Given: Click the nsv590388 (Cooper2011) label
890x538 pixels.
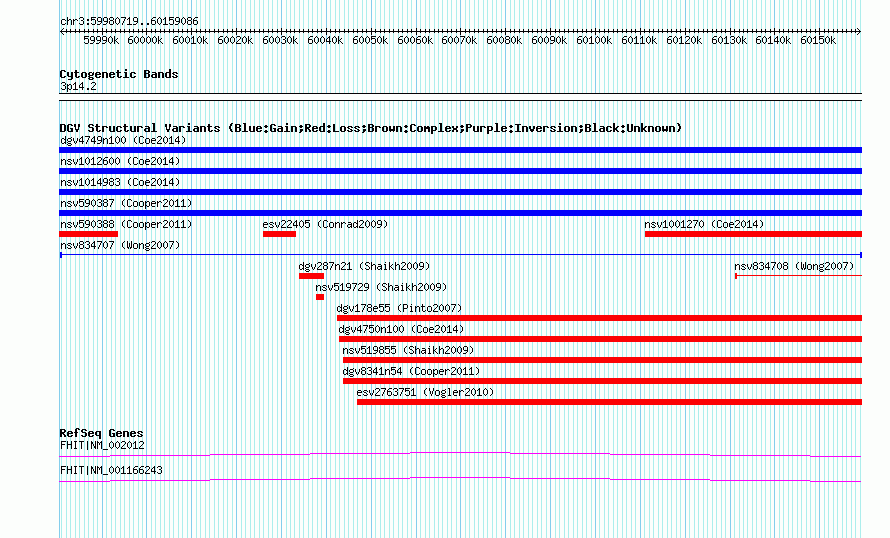Looking at the screenshot, I should (x=126, y=224).
